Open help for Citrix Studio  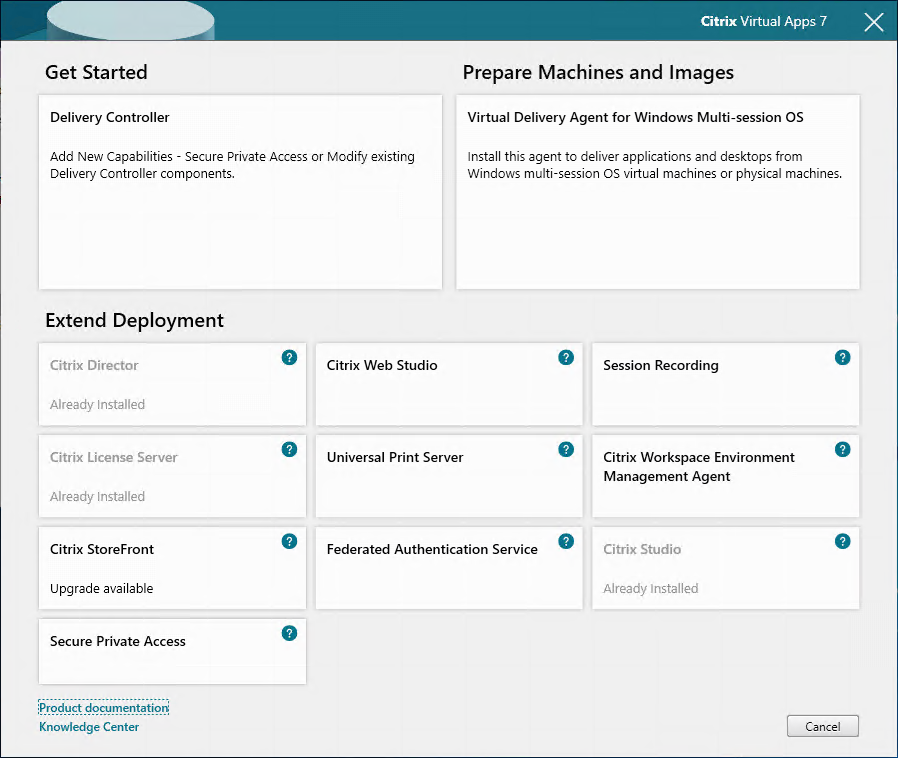[x=842, y=541]
